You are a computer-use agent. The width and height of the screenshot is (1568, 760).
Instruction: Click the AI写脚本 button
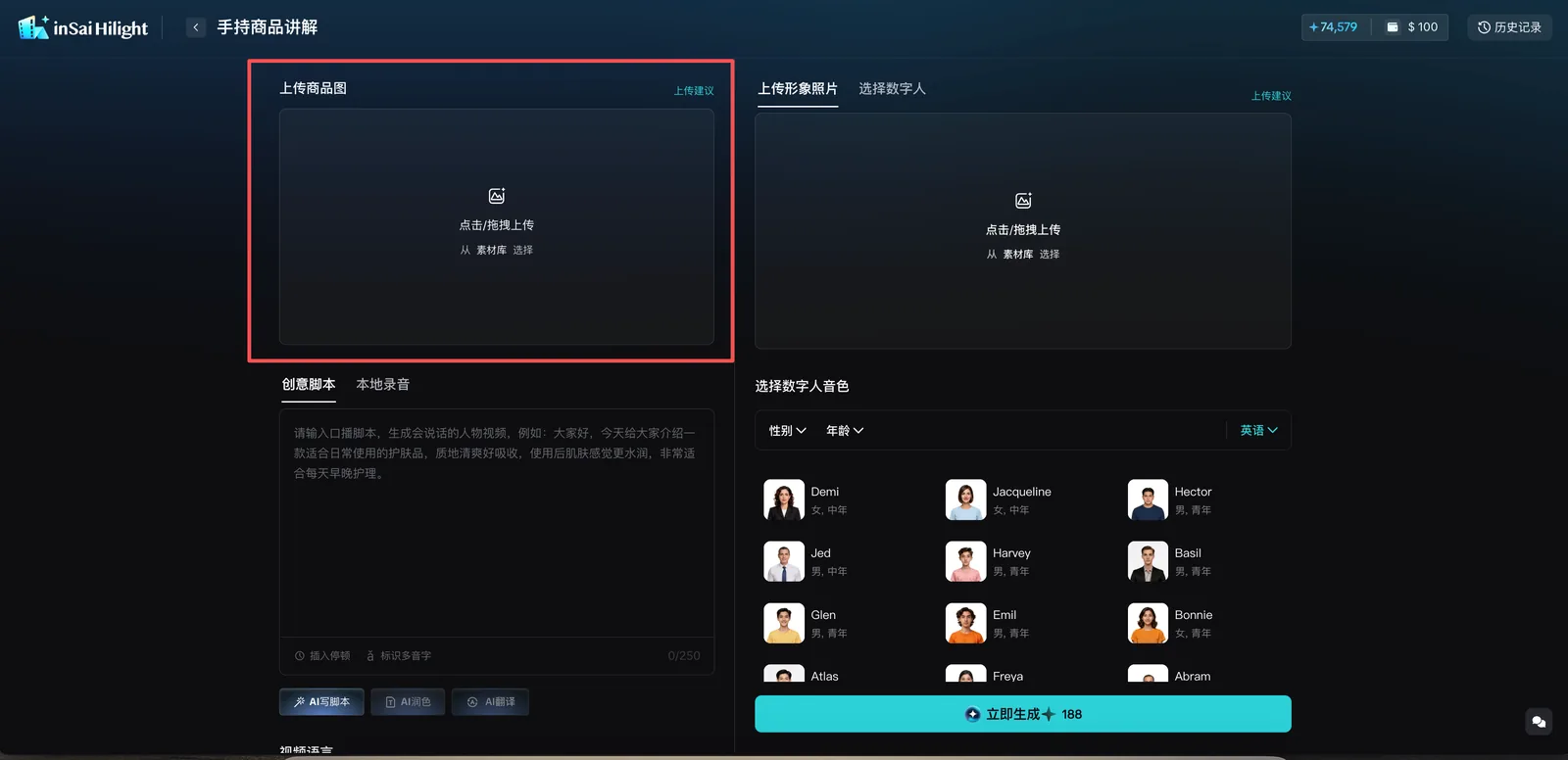pos(321,702)
